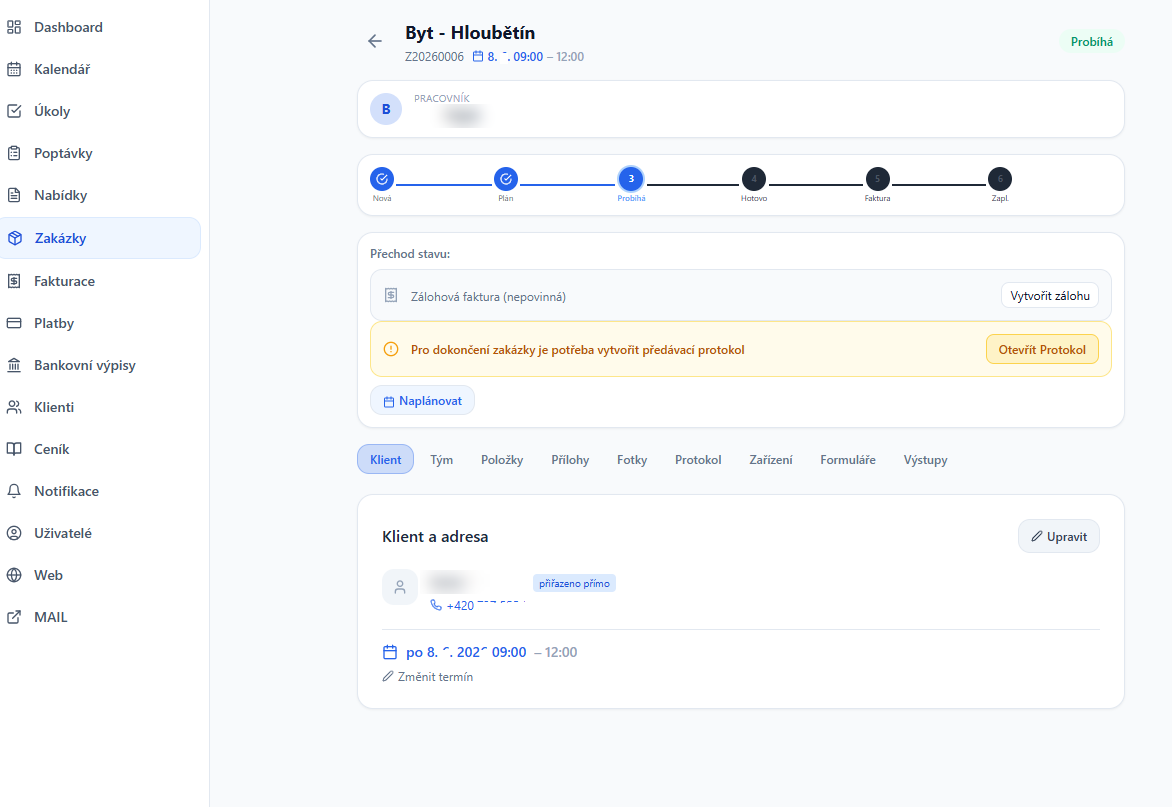Call the client's +420 phone number

coord(478,605)
